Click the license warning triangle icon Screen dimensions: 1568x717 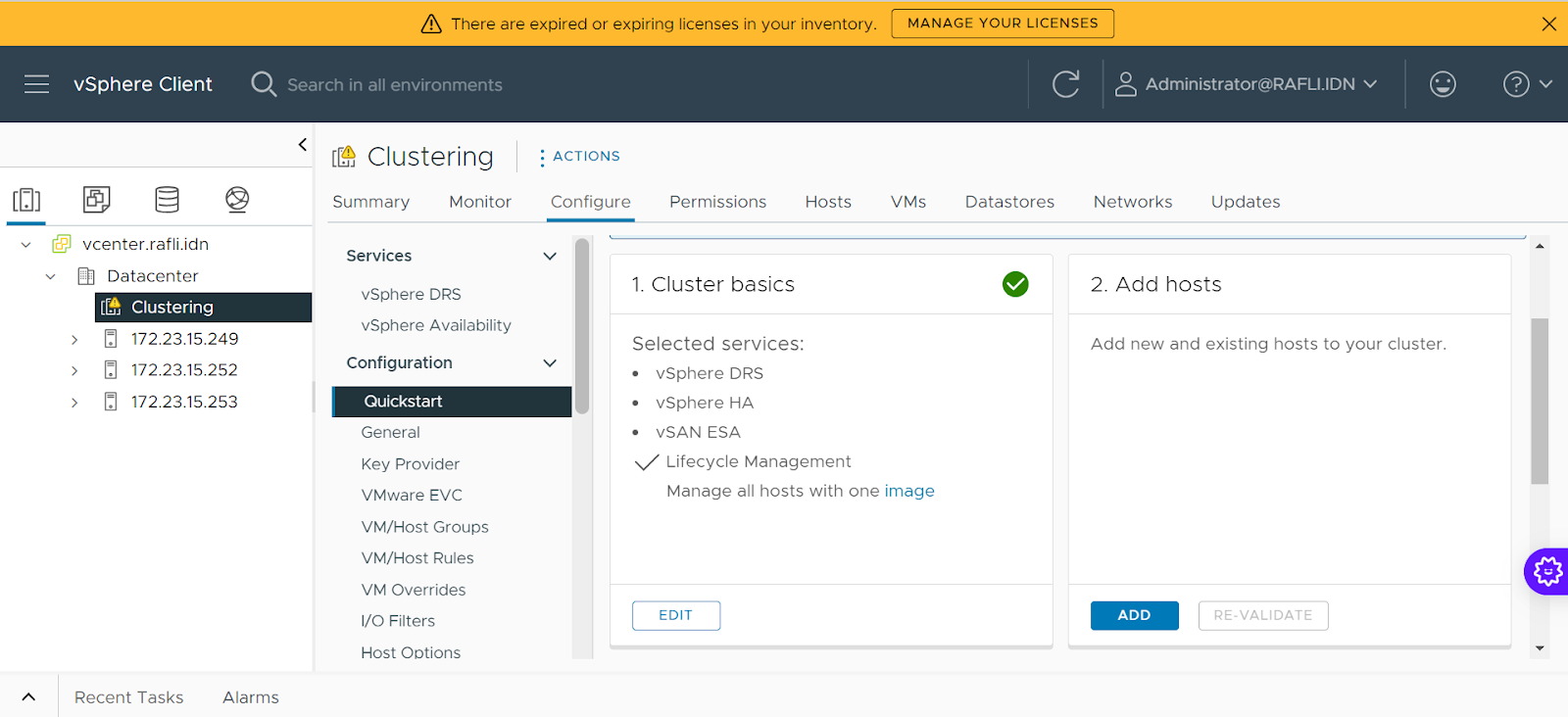point(431,24)
